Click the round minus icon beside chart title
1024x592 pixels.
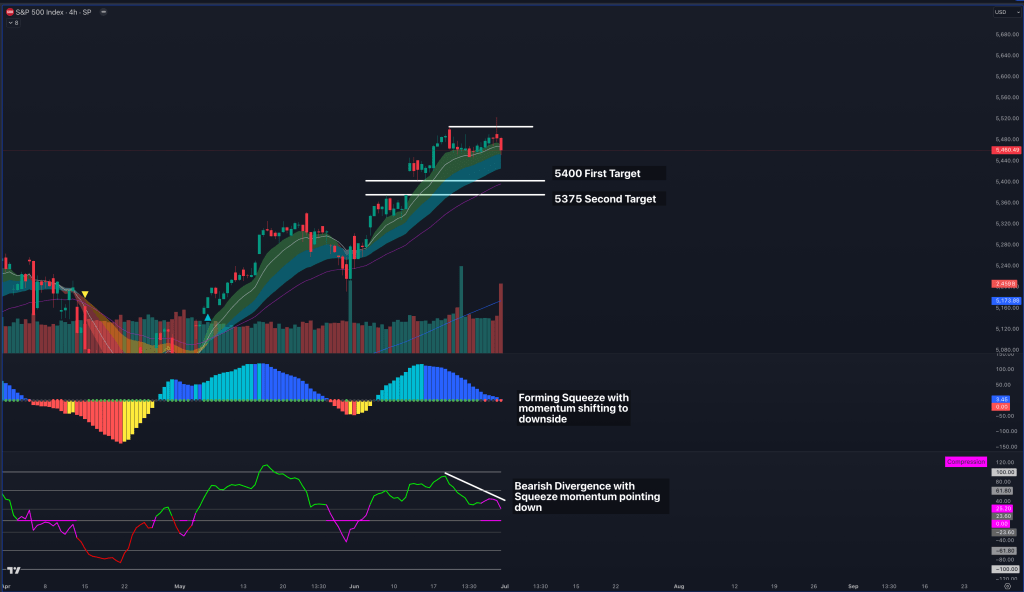pyautogui.click(x=106, y=12)
